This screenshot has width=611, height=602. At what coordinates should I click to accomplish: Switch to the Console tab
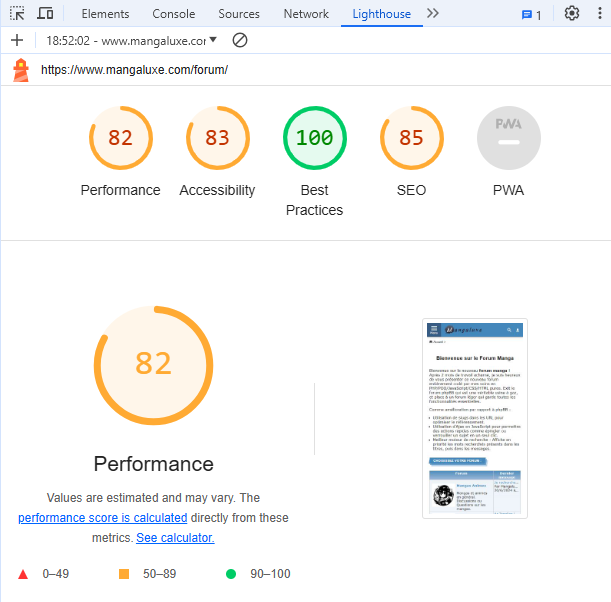point(174,14)
